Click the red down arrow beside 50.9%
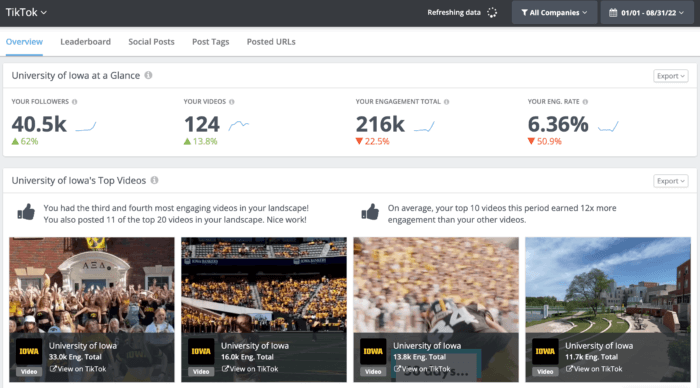 [x=531, y=142]
